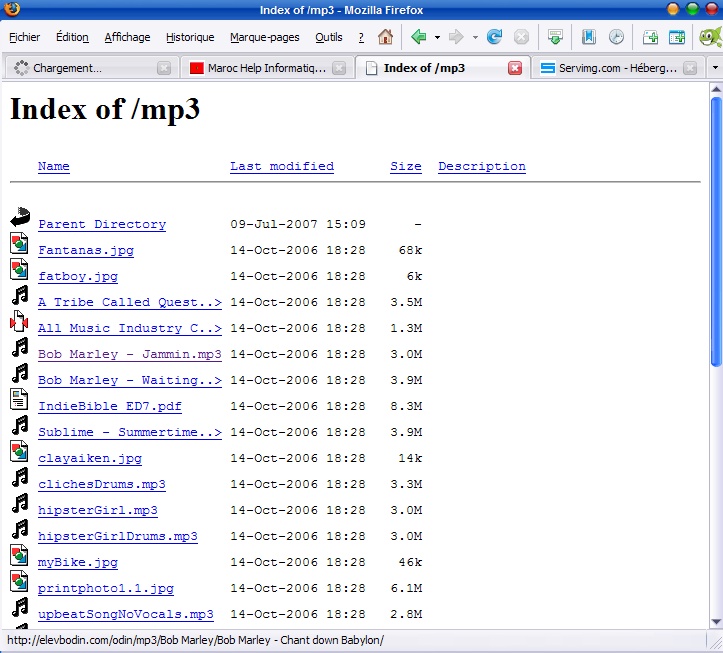Image resolution: width=723 pixels, height=653 pixels.
Task: Open the Édition menu
Action: pyautogui.click(x=72, y=37)
